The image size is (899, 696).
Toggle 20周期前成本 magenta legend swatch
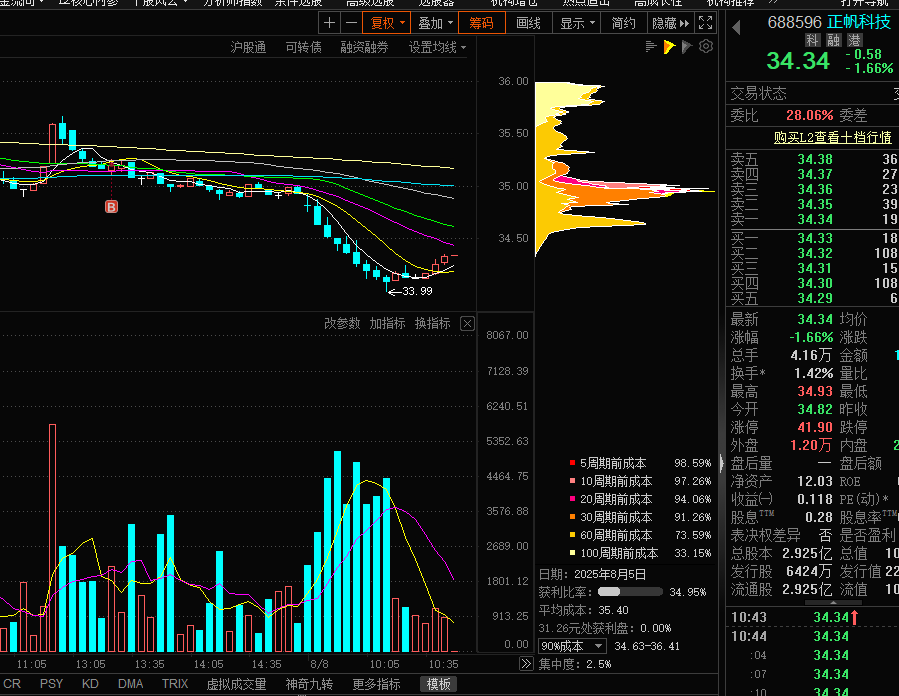click(572, 499)
